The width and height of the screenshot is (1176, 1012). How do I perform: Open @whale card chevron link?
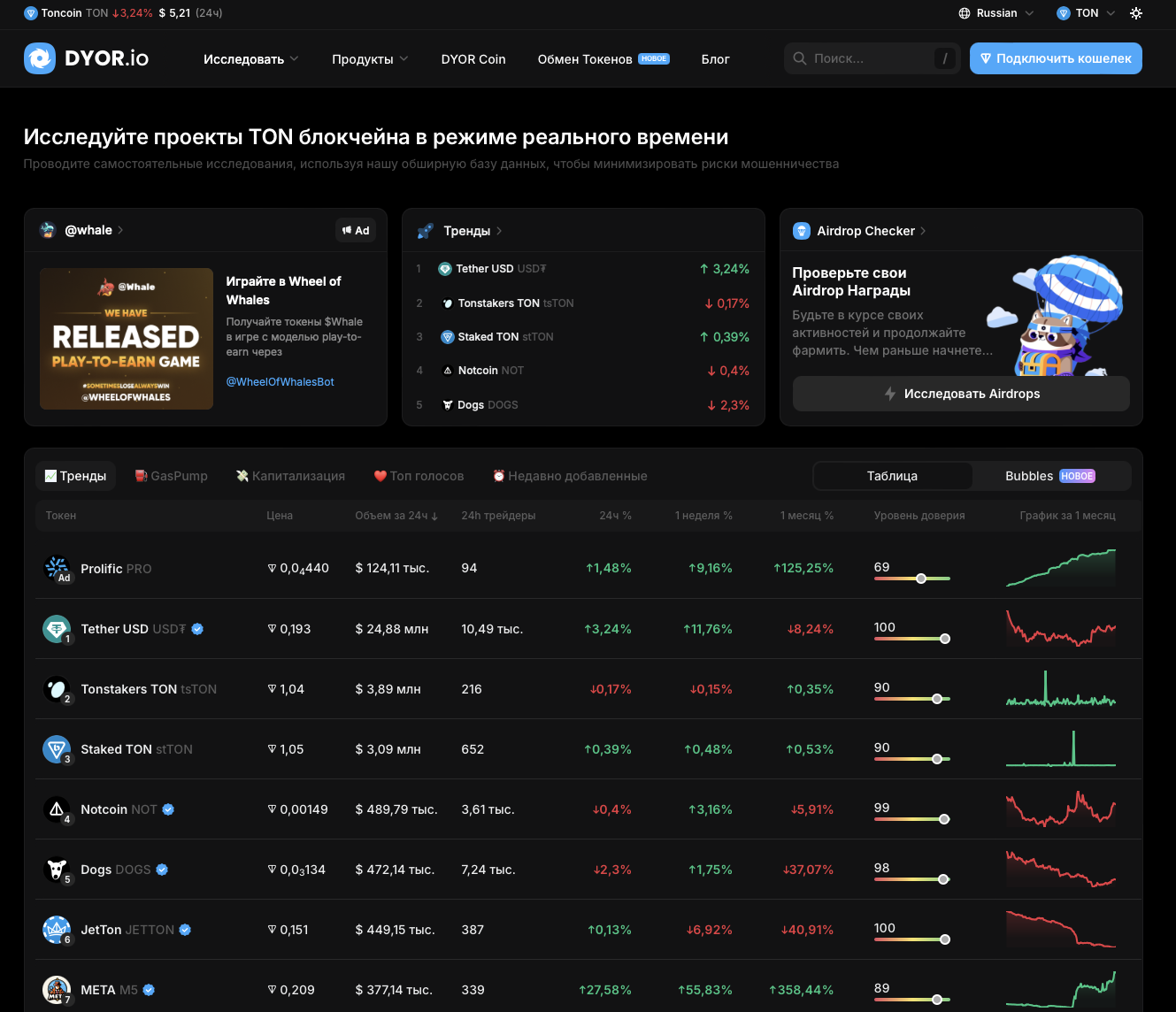120,230
